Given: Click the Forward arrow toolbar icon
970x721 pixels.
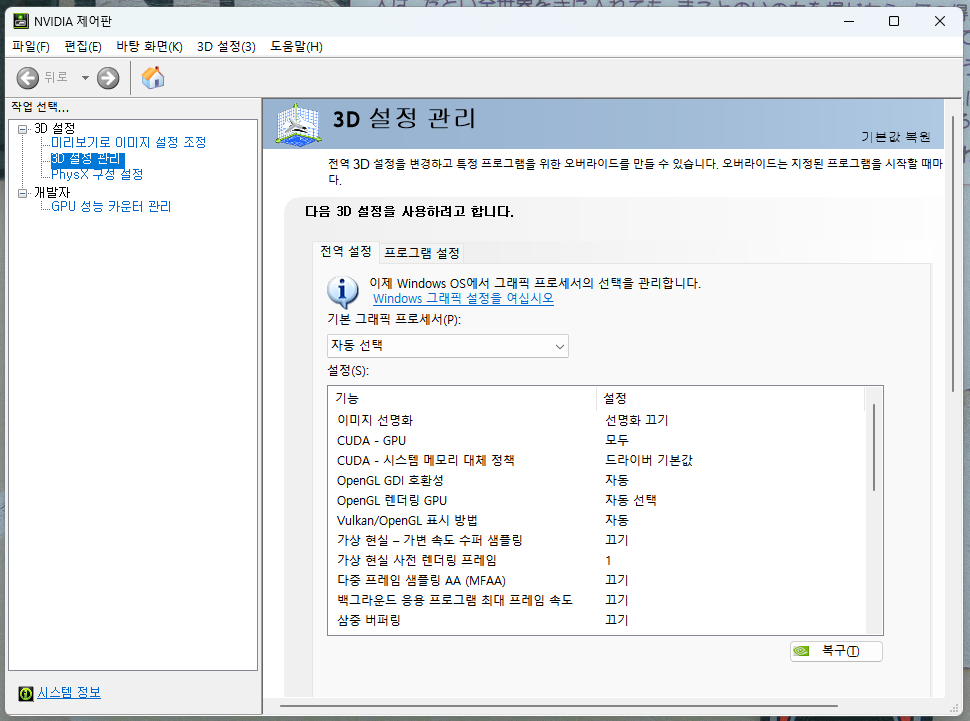Looking at the screenshot, I should click(108, 78).
